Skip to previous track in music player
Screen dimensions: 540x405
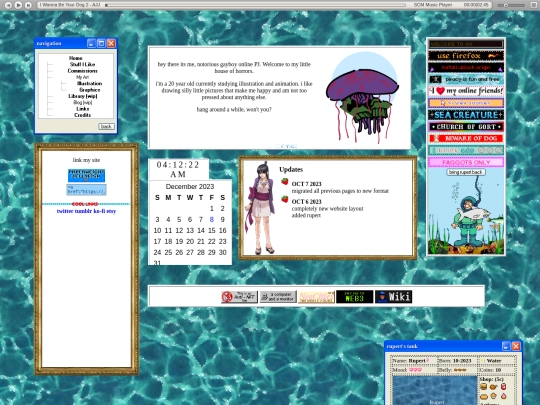[x=8, y=5]
